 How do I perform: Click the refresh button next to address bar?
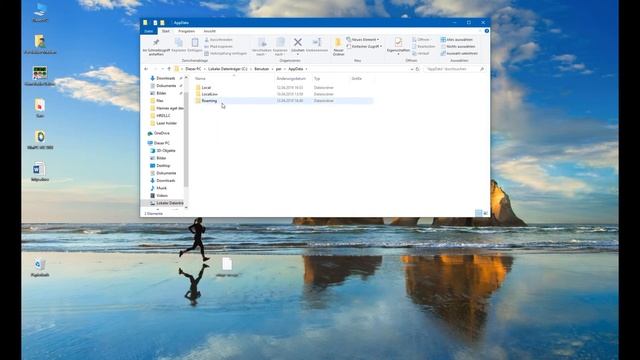(x=417, y=69)
